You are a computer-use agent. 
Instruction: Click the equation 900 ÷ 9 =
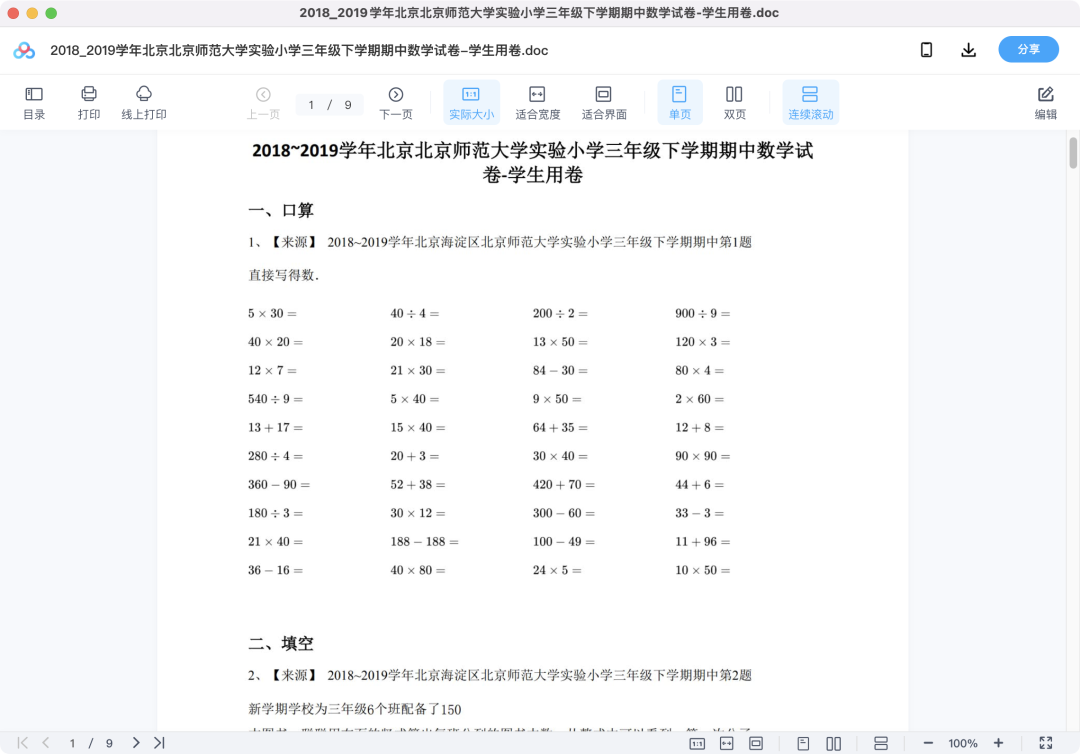point(703,313)
